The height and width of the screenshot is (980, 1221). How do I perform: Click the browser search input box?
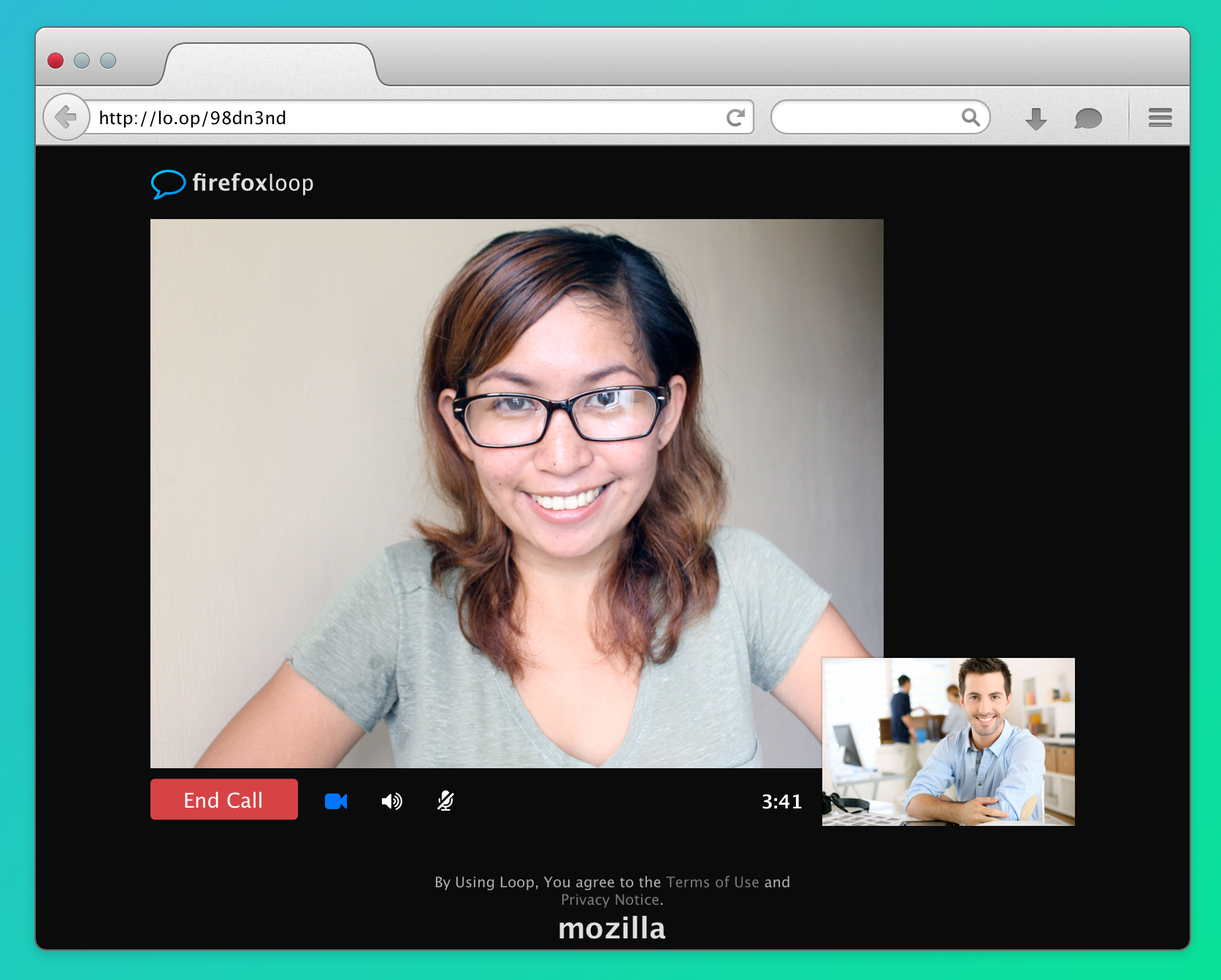pyautogui.click(x=880, y=117)
